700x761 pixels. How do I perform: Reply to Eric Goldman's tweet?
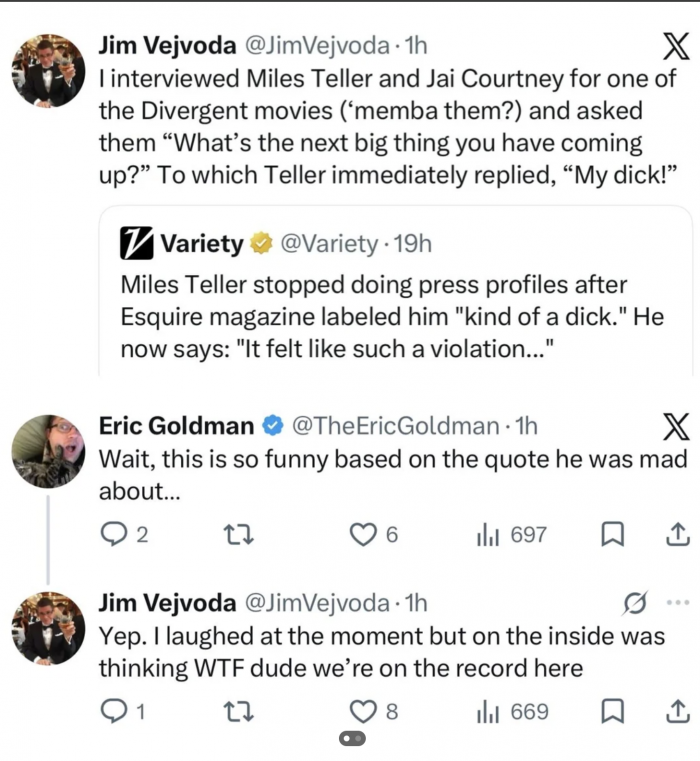(x=123, y=534)
